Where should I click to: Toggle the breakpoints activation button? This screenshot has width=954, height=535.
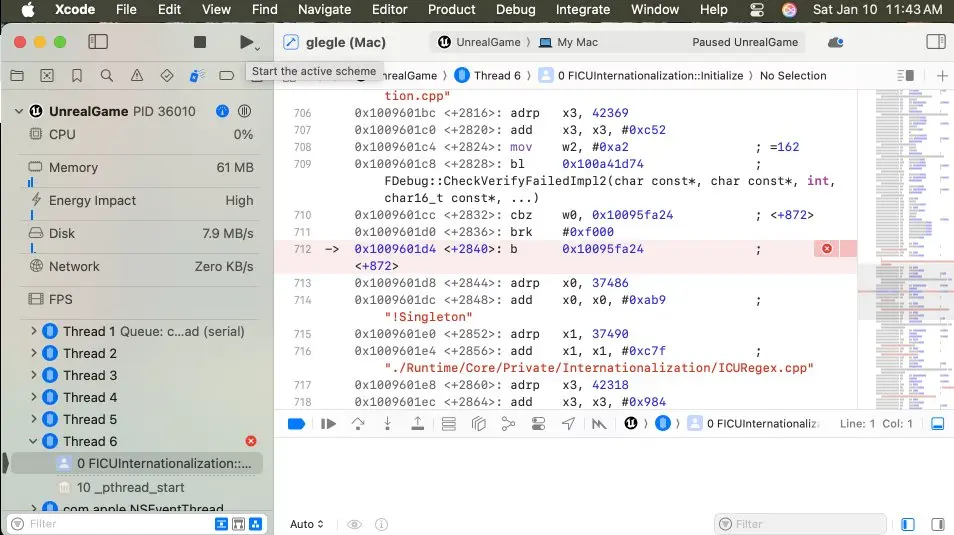(x=296, y=424)
